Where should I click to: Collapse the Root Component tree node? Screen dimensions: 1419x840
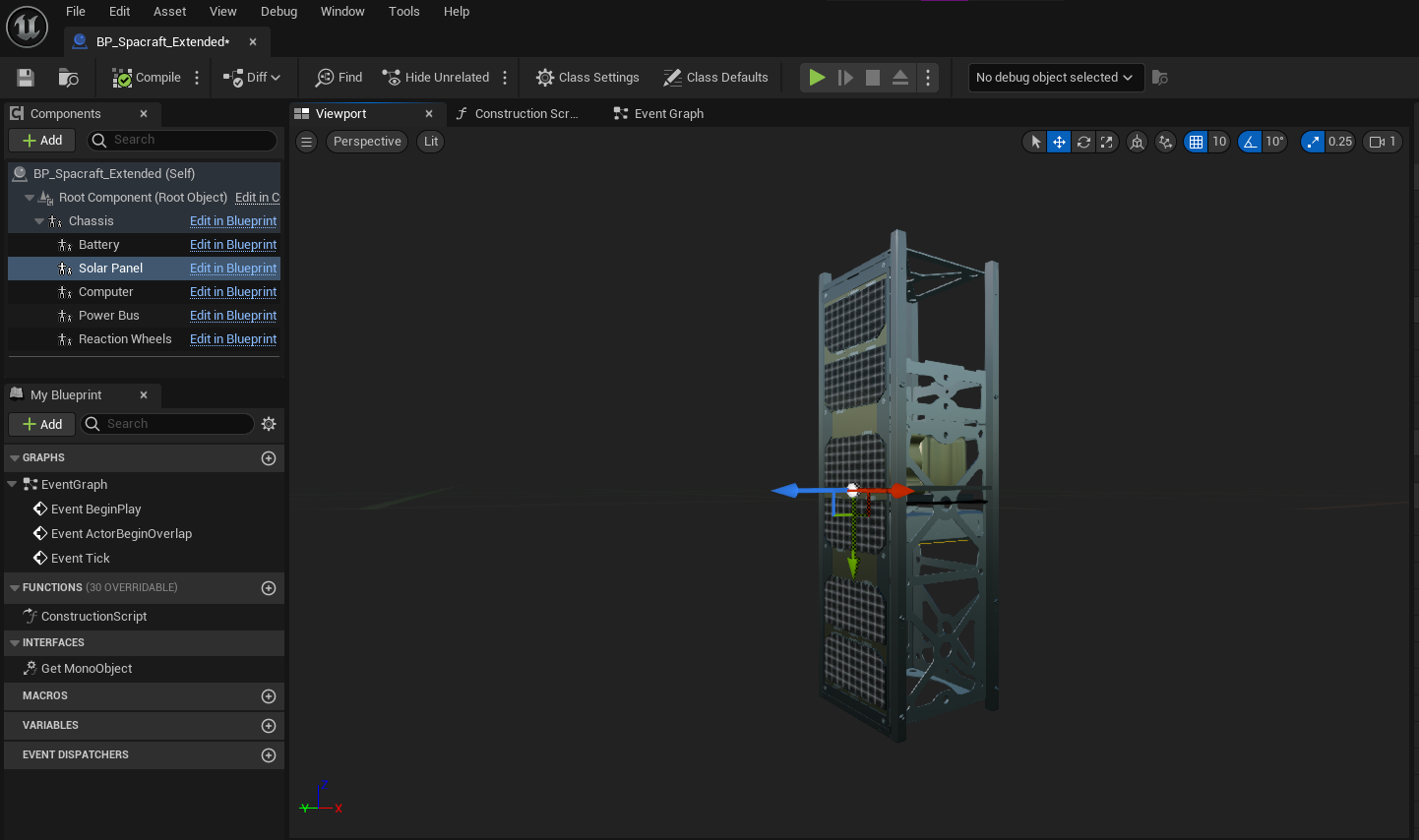click(30, 198)
